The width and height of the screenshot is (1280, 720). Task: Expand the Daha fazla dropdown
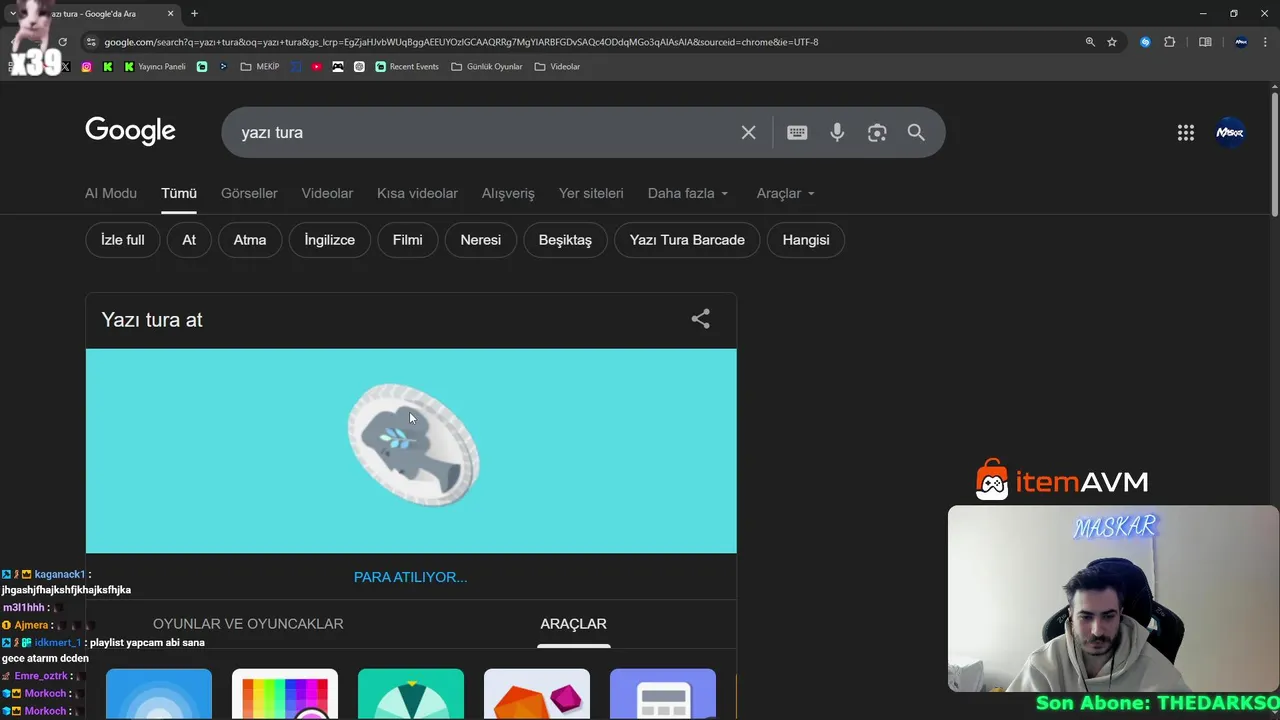688,193
